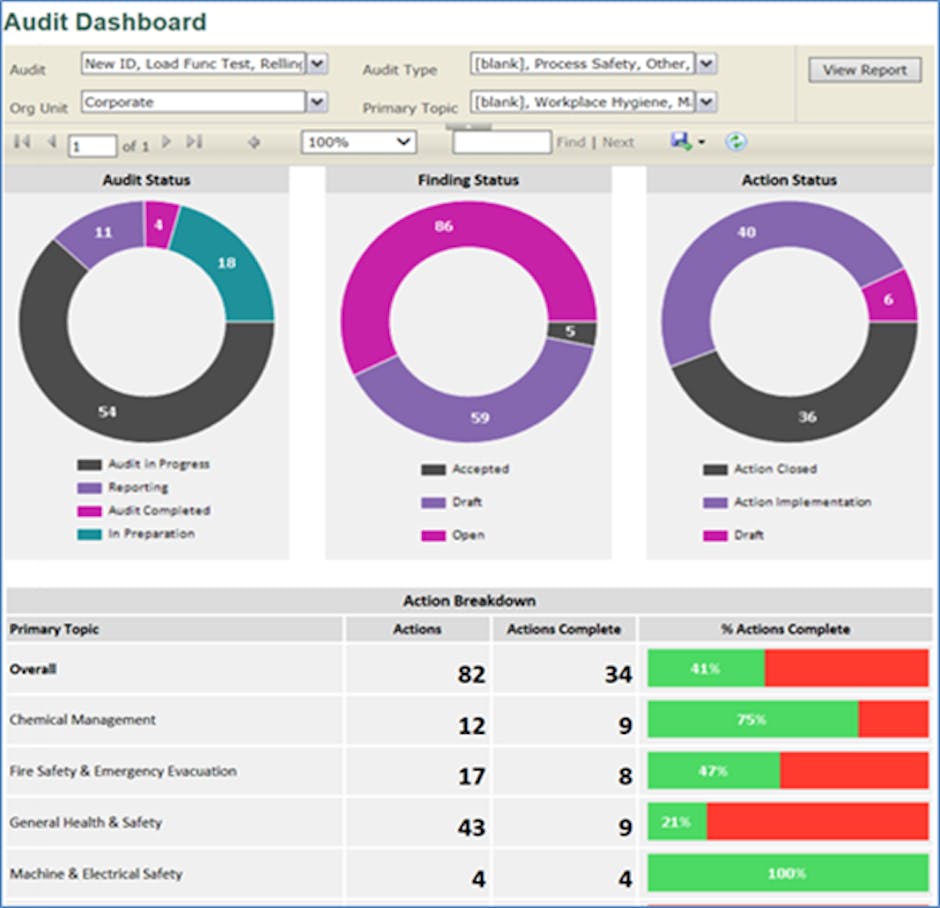
Task: Click the Find link
Action: 570,141
